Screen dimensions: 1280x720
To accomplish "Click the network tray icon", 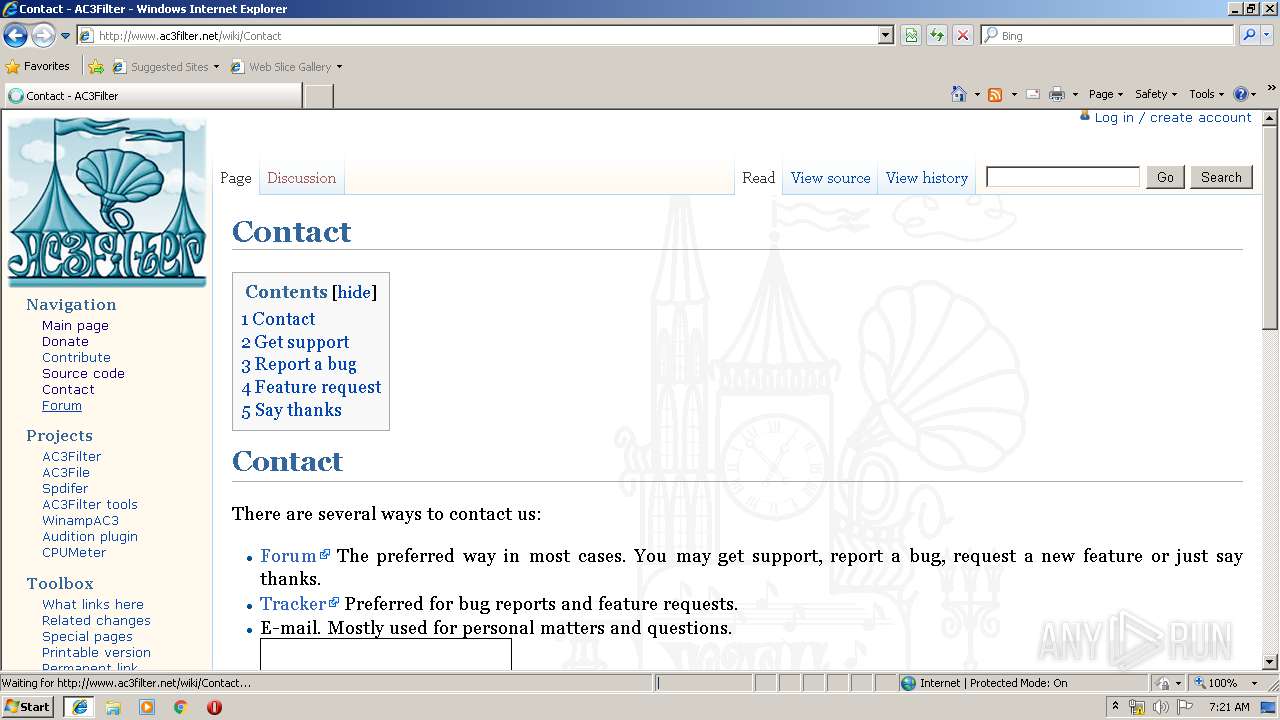I will point(1137,707).
